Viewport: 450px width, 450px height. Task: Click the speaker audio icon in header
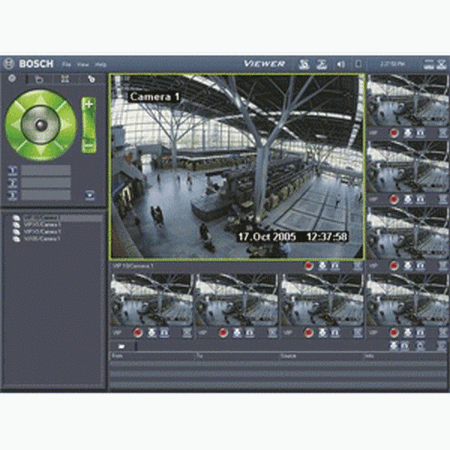341,64
